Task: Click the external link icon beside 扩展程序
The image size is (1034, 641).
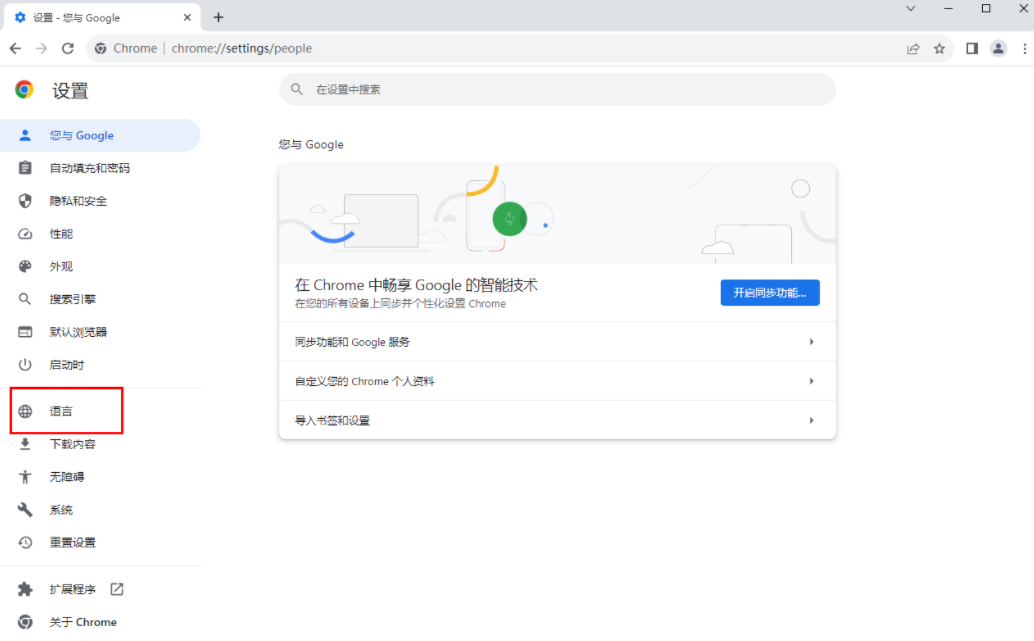Action: point(117,589)
